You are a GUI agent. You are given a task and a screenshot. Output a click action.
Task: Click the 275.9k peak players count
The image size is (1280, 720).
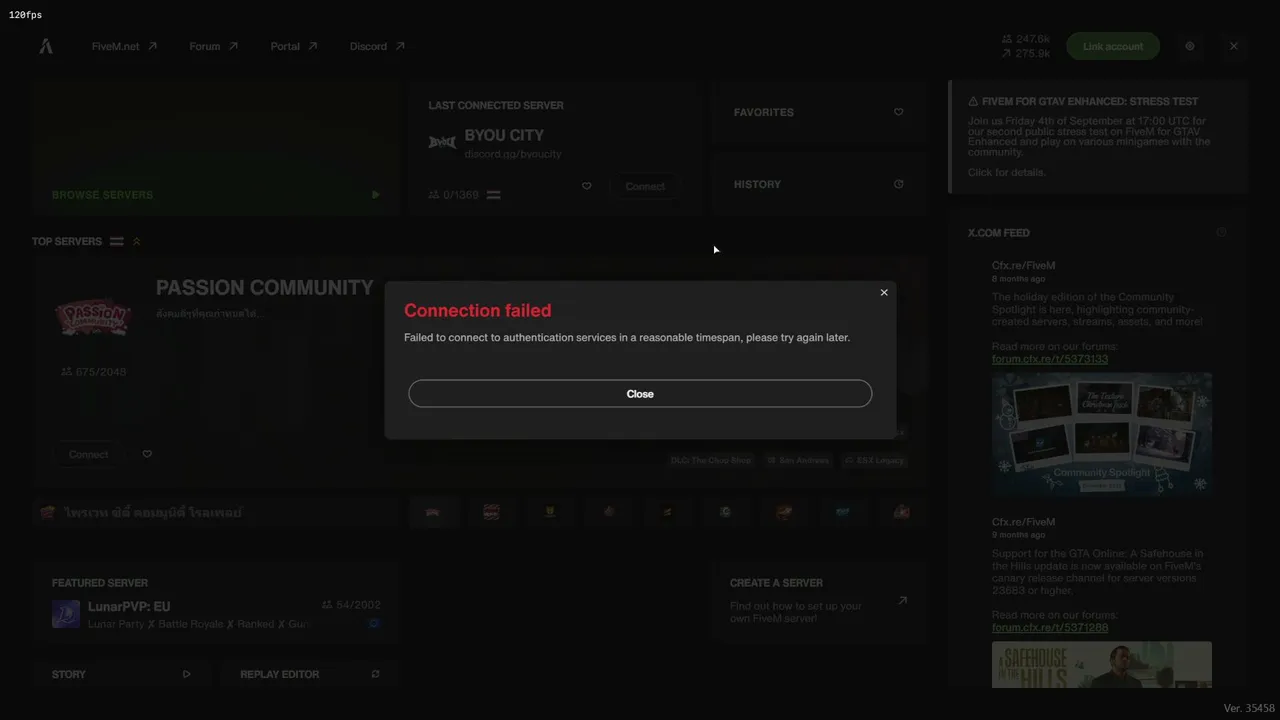coord(1026,54)
